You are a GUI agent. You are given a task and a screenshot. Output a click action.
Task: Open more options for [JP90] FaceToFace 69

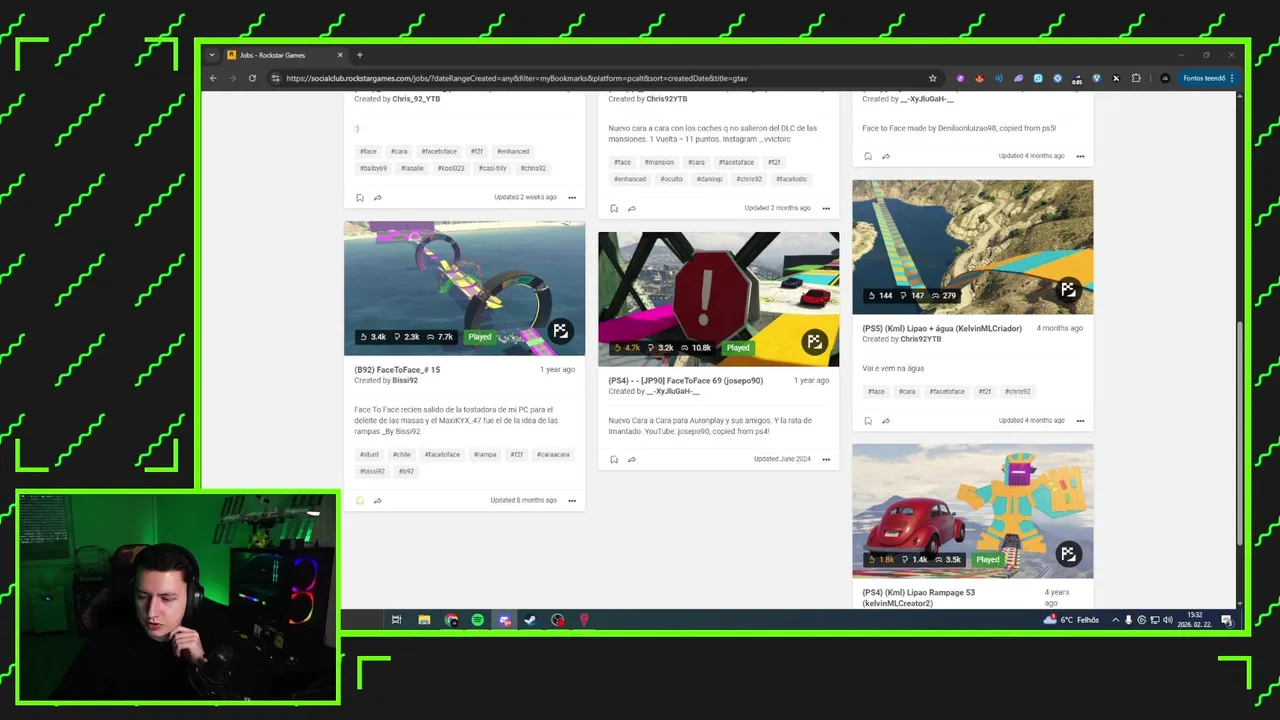point(826,459)
